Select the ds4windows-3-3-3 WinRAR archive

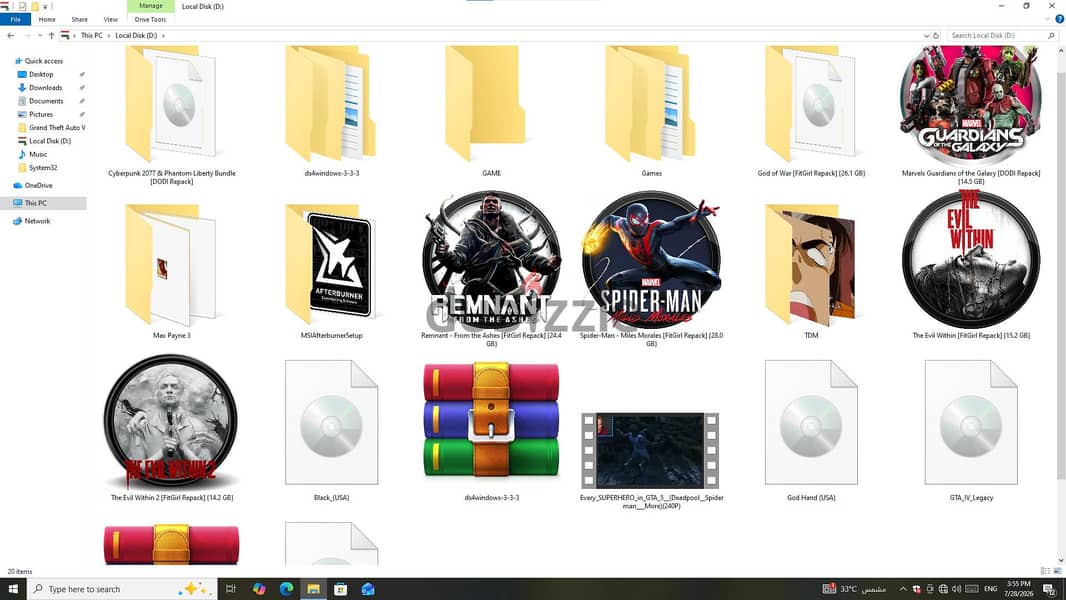point(491,420)
